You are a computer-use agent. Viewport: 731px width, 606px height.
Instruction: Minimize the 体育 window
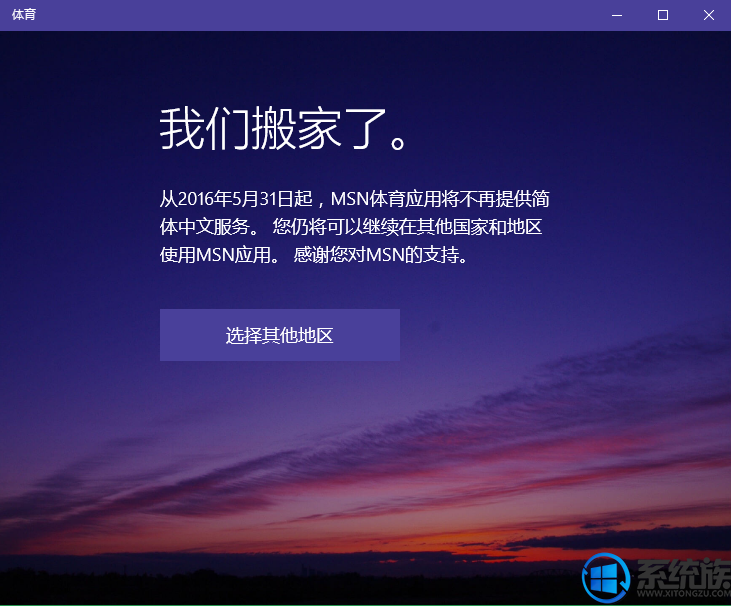[617, 15]
